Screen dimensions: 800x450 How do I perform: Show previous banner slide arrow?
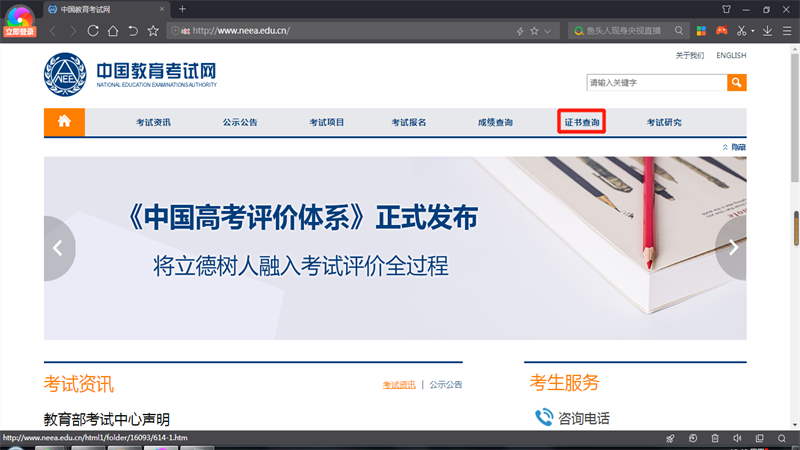click(x=58, y=248)
